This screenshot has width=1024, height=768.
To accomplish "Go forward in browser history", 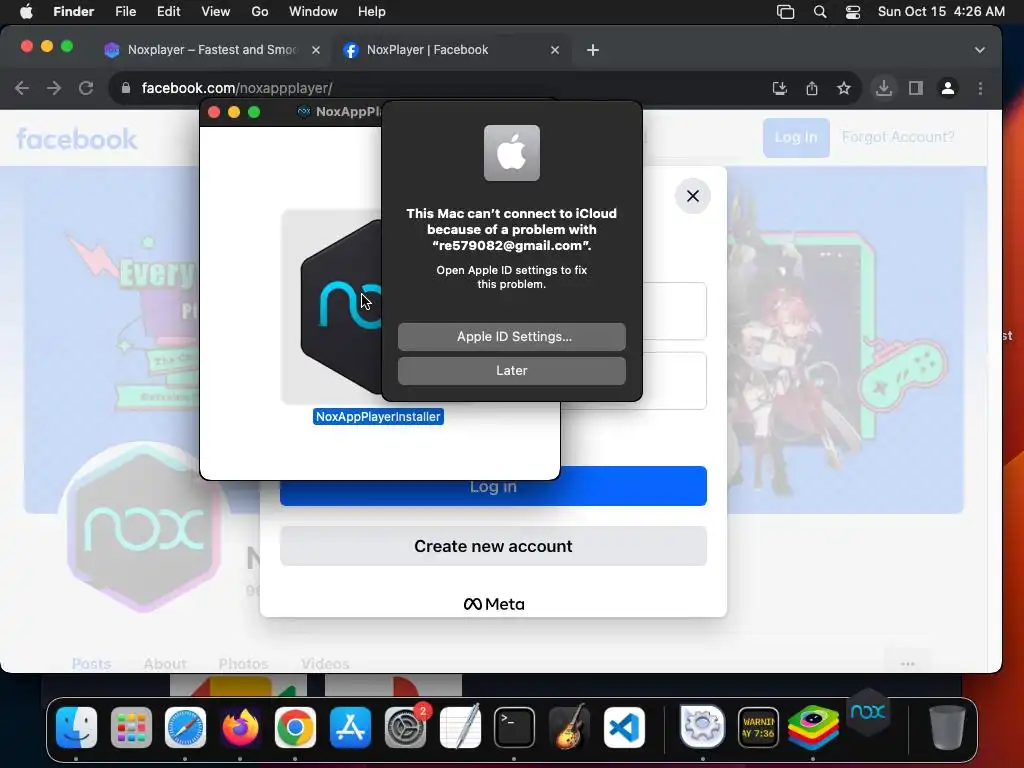I will coord(54,88).
